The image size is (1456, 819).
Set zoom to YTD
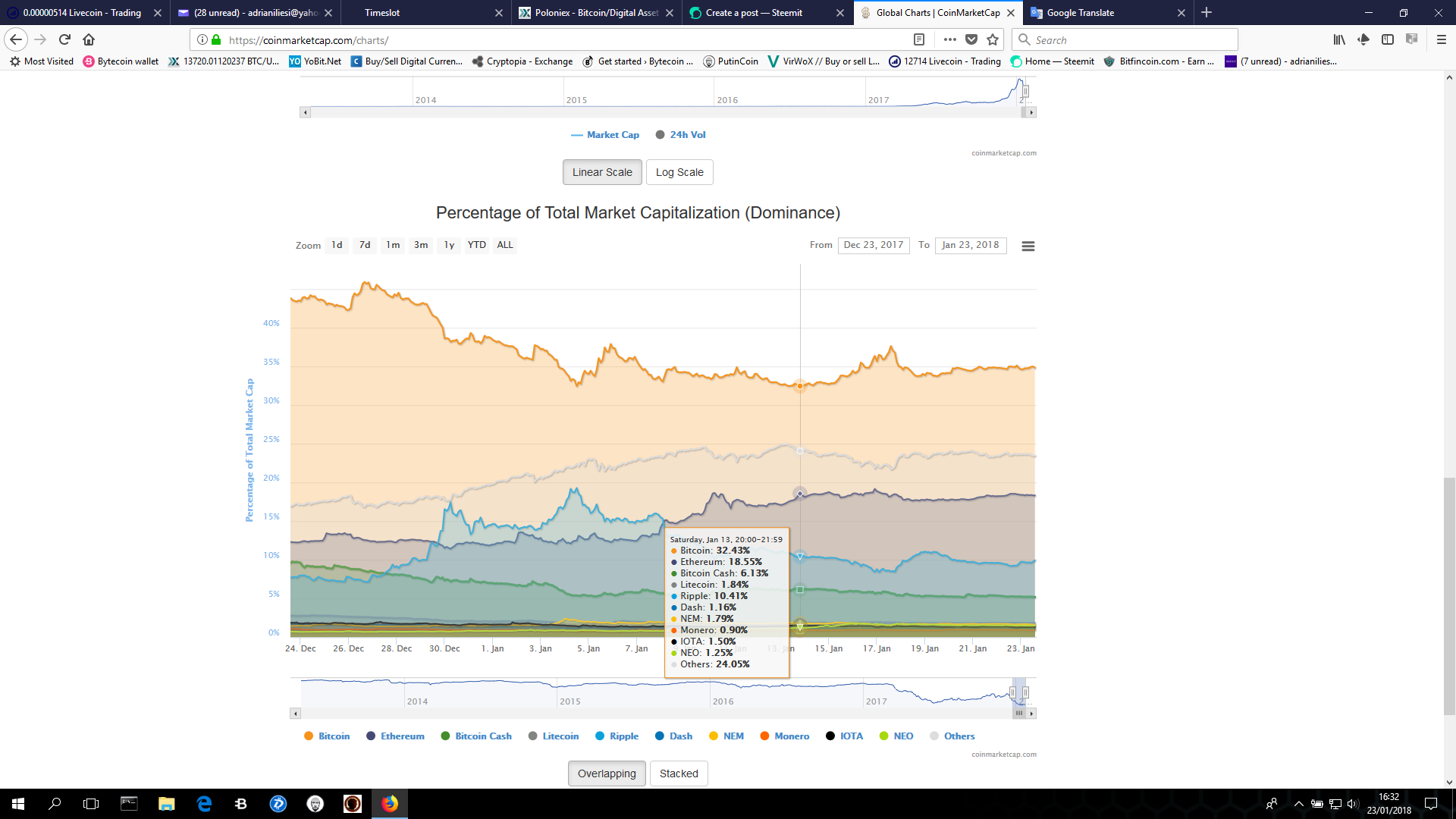click(476, 245)
